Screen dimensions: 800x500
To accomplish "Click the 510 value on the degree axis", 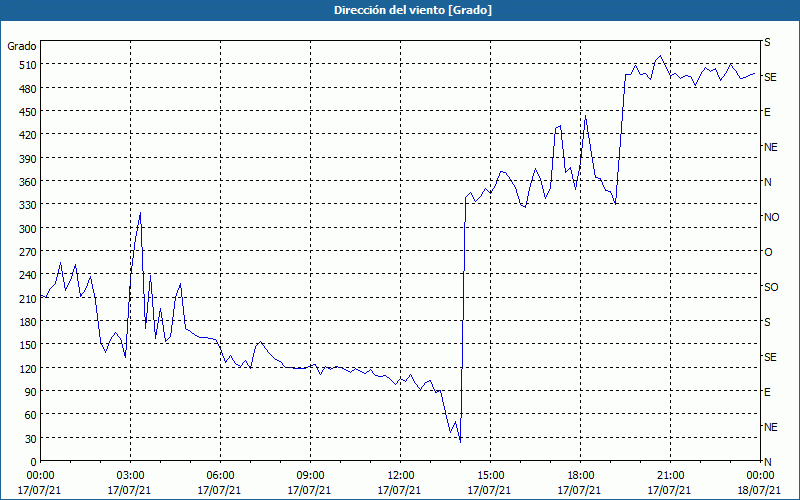I will pyautogui.click(x=28, y=65).
